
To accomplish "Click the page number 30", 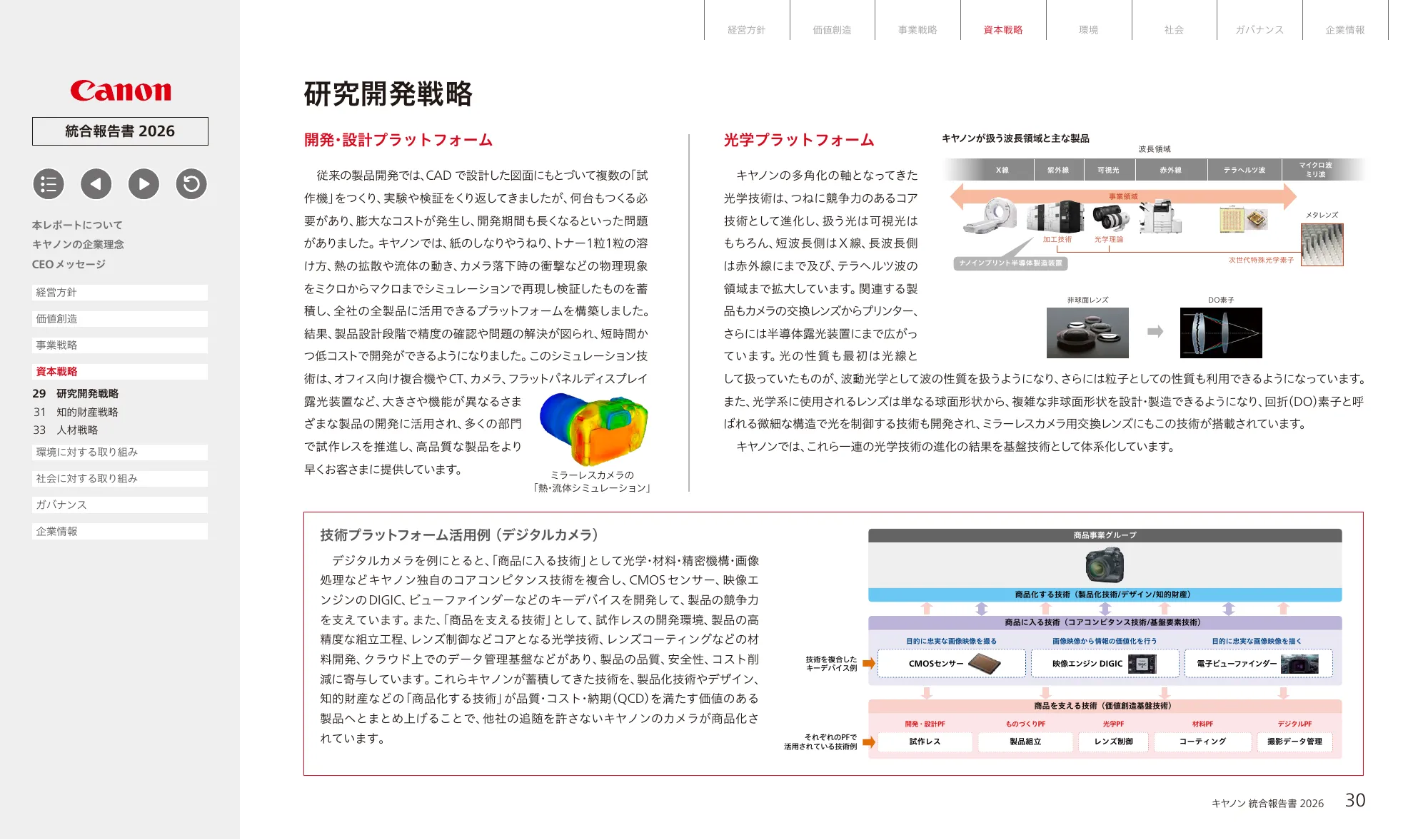I will (x=1355, y=800).
